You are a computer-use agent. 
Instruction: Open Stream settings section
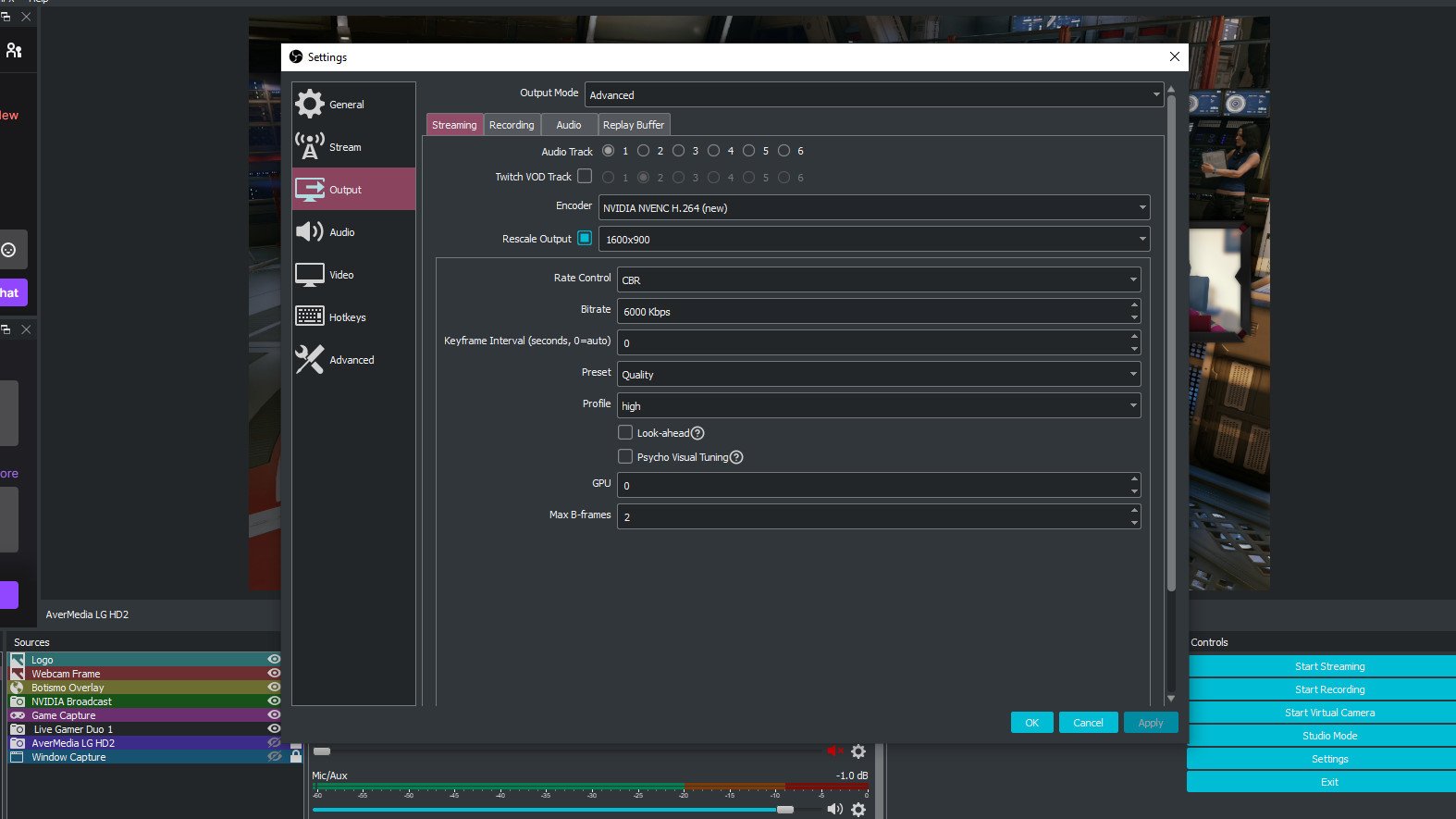(x=353, y=147)
